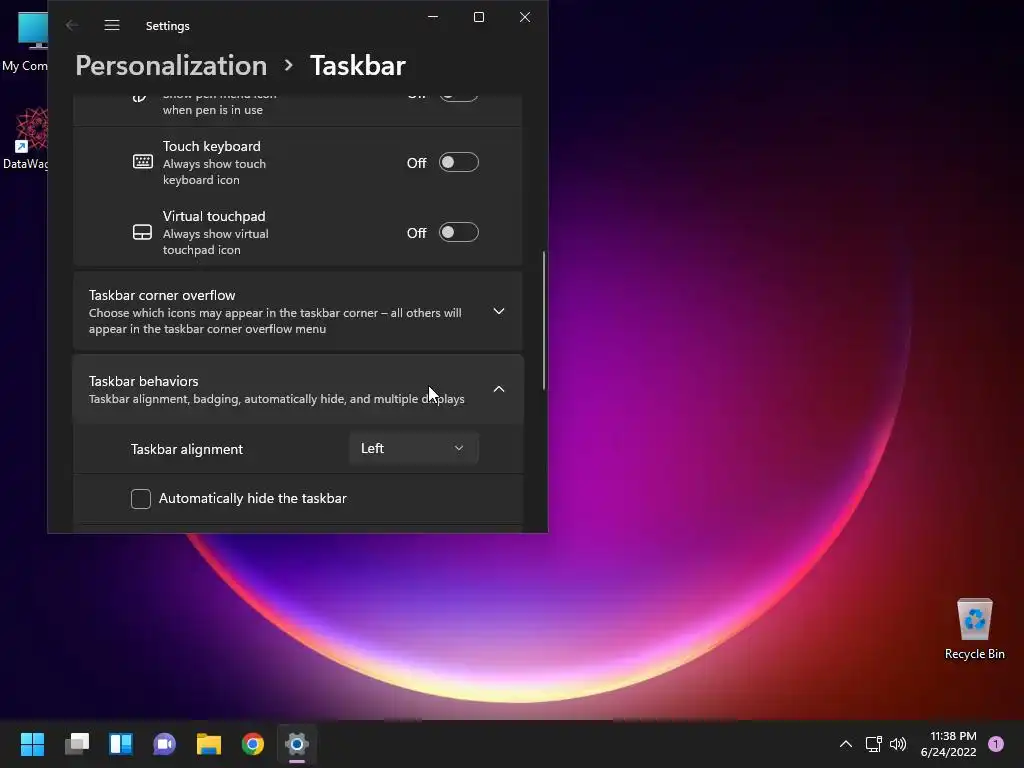Open the clock showing 11:38 PM
Image resolution: width=1024 pixels, height=768 pixels.
(x=948, y=744)
